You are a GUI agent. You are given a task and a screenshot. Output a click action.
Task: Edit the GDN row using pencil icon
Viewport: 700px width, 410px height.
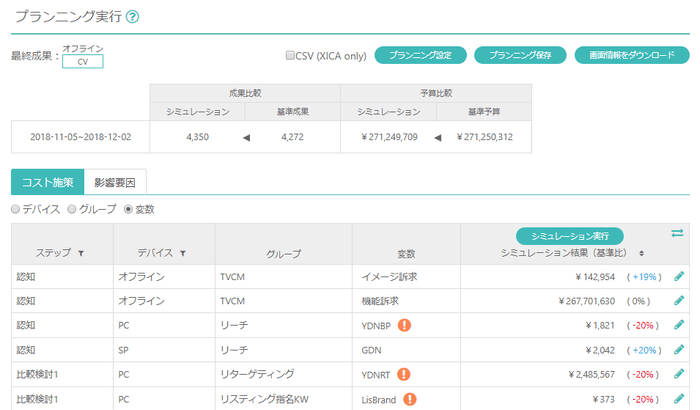click(x=679, y=350)
